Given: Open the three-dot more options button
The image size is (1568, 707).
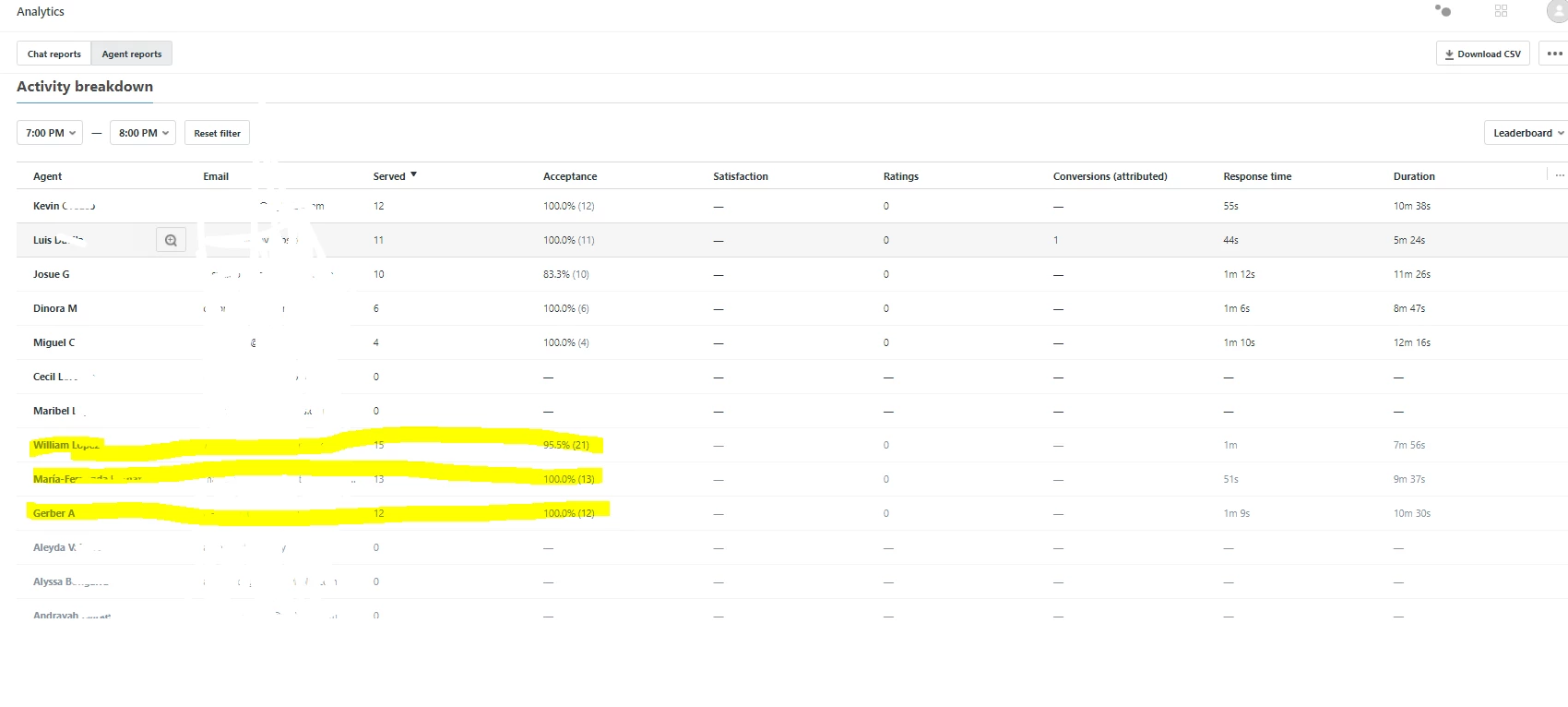Looking at the screenshot, I should pyautogui.click(x=1554, y=54).
